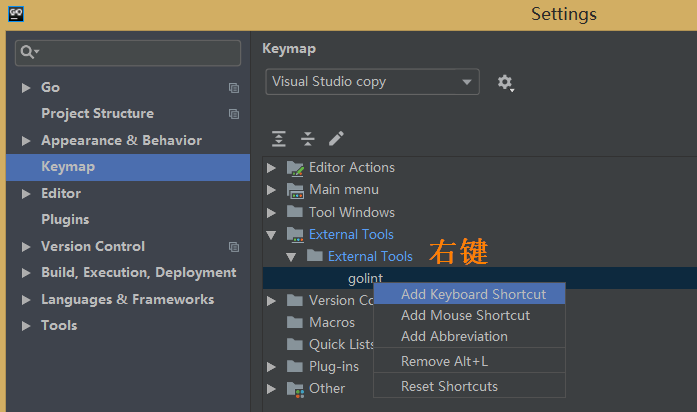
Task: Click the Main menu folder icon
Action: (x=295, y=190)
